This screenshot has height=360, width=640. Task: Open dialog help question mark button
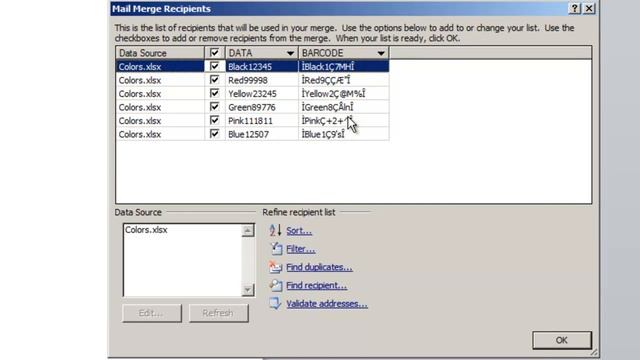pyautogui.click(x=575, y=9)
